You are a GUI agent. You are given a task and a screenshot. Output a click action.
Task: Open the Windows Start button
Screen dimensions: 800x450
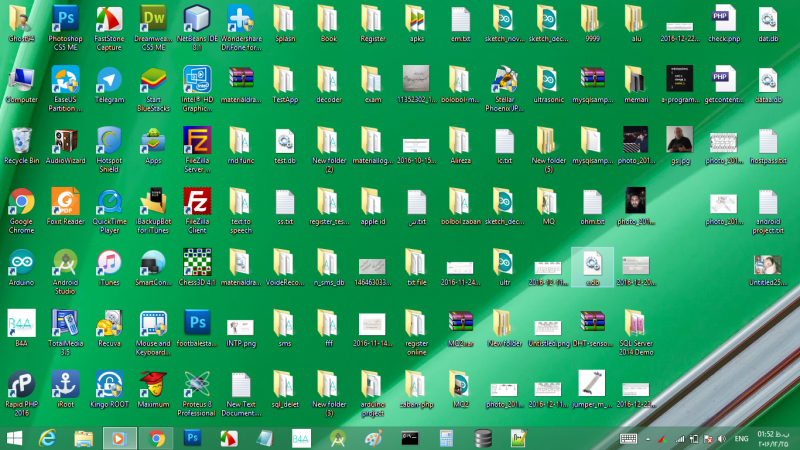[x=14, y=438]
